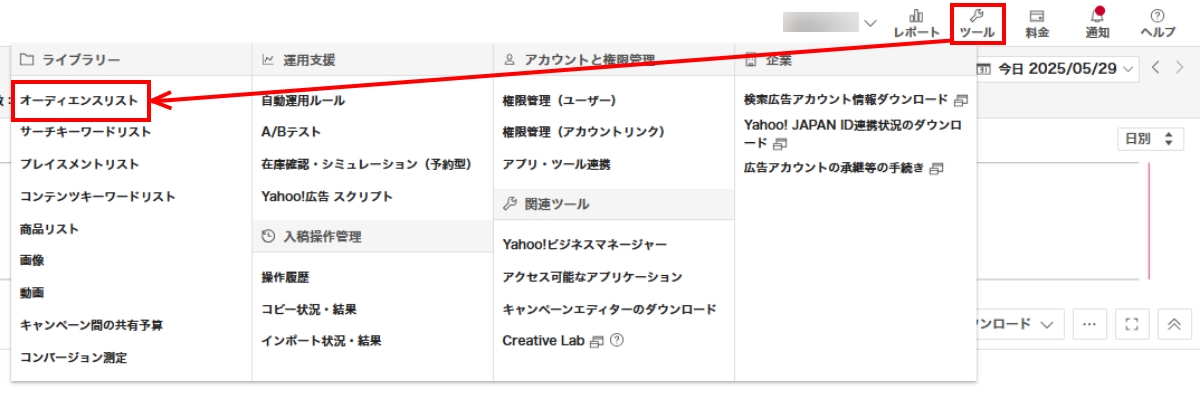The height and width of the screenshot is (395, 1200).
Task: Open 在庫確認・シミュレーション（予約型）
Action: point(366,164)
